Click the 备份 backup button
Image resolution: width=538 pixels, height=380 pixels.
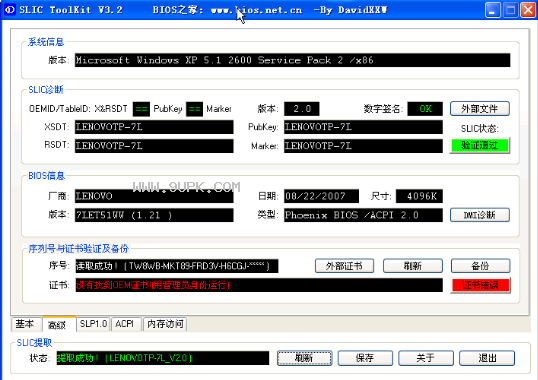pyautogui.click(x=480, y=266)
